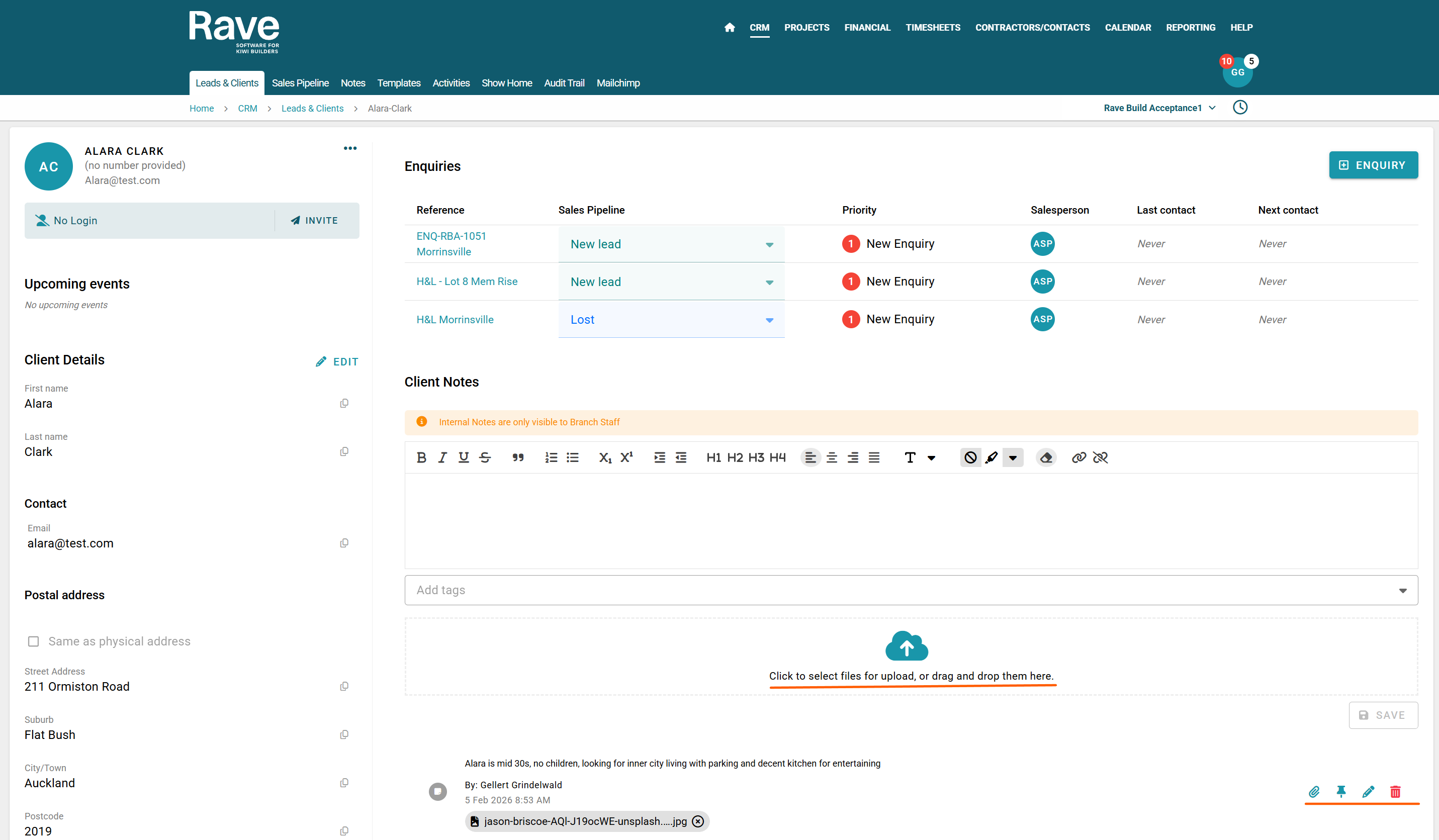Insert a blockquote in the note
Image resolution: width=1439 pixels, height=840 pixels.
[x=517, y=457]
